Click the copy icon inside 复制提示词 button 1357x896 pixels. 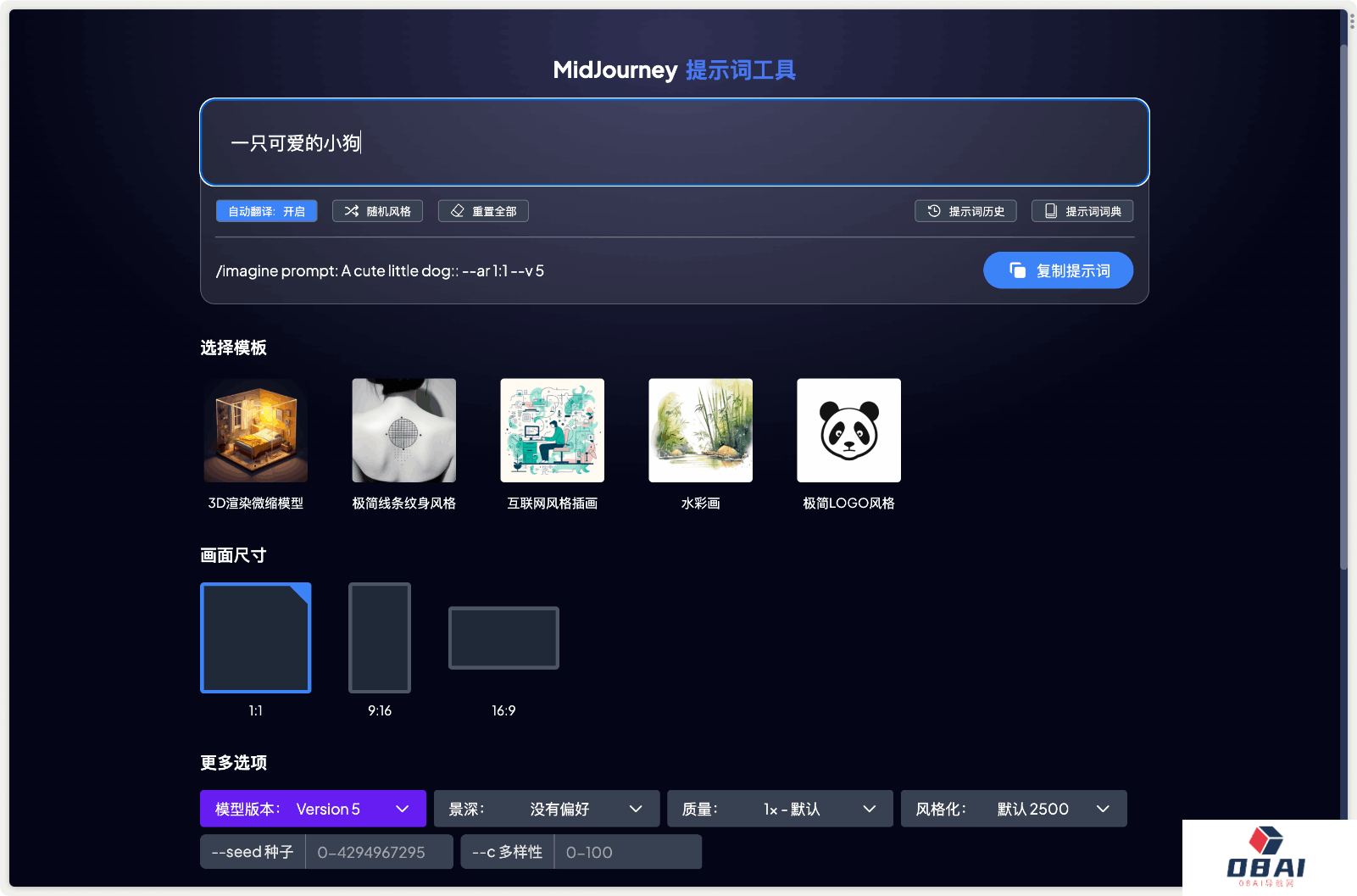1017,270
